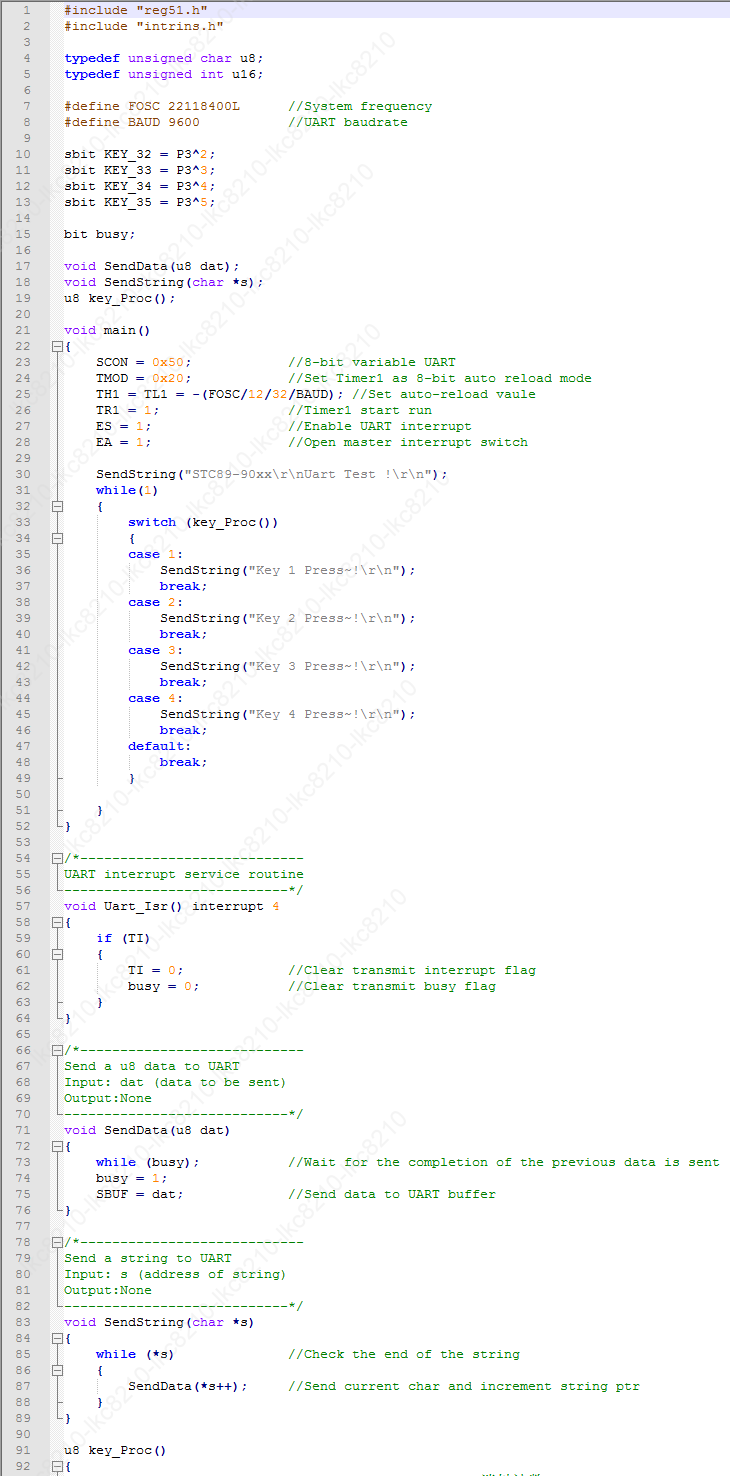Click line number 30 in the margin
Image resolution: width=730 pixels, height=1476 pixels.
23,474
